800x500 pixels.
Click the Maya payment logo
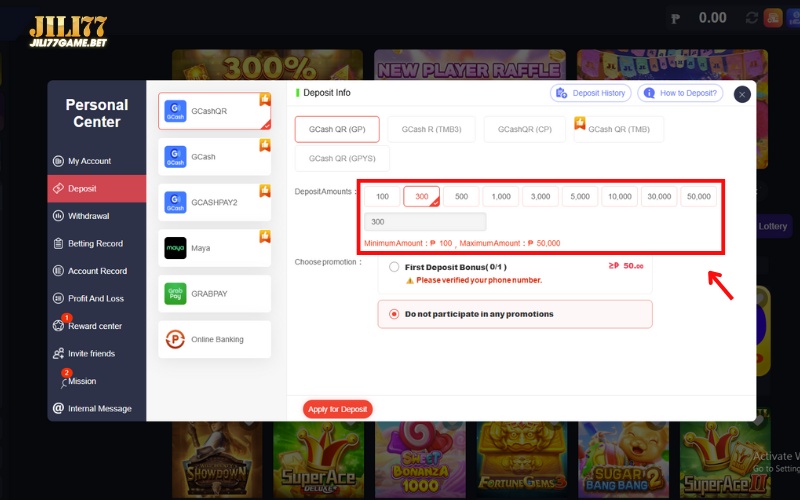click(175, 248)
